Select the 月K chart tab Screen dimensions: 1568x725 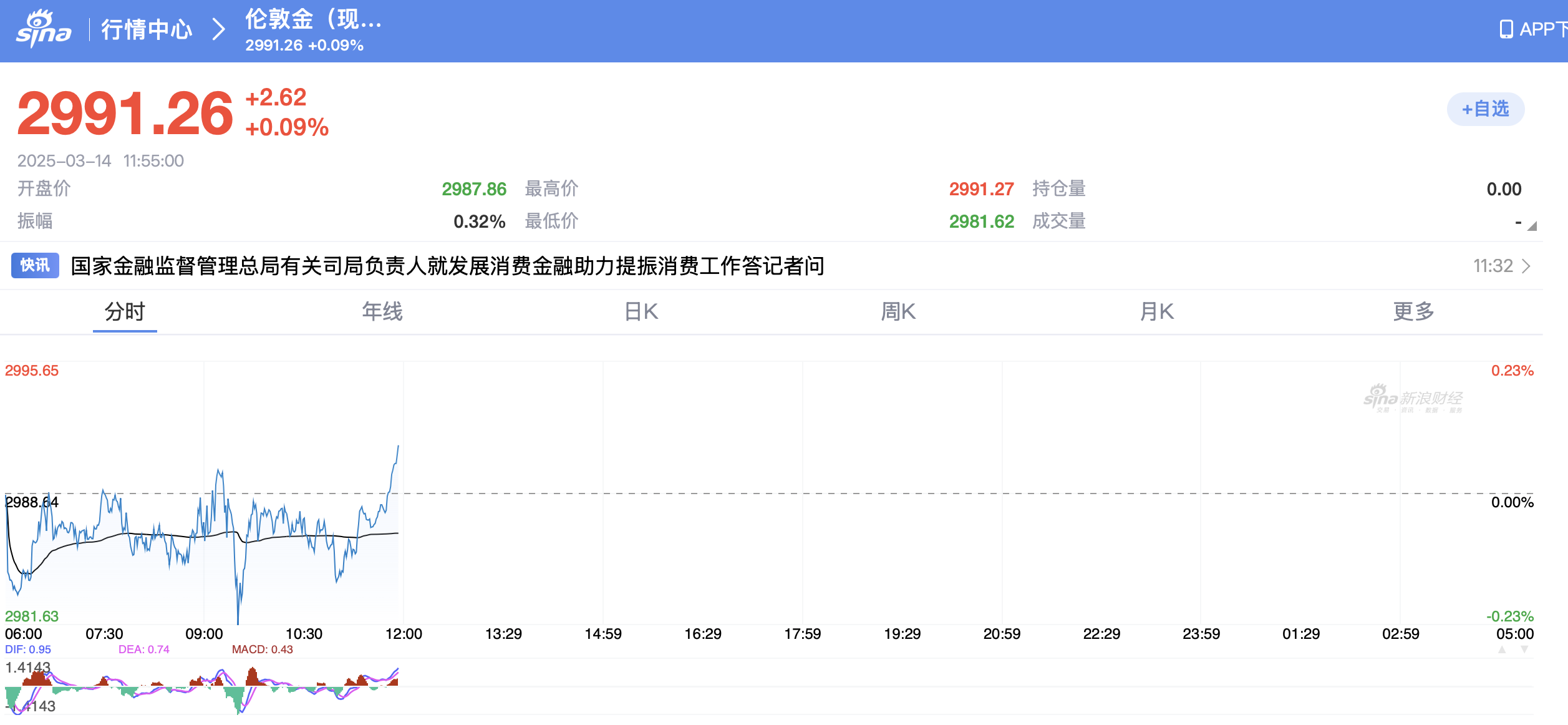(x=1156, y=311)
